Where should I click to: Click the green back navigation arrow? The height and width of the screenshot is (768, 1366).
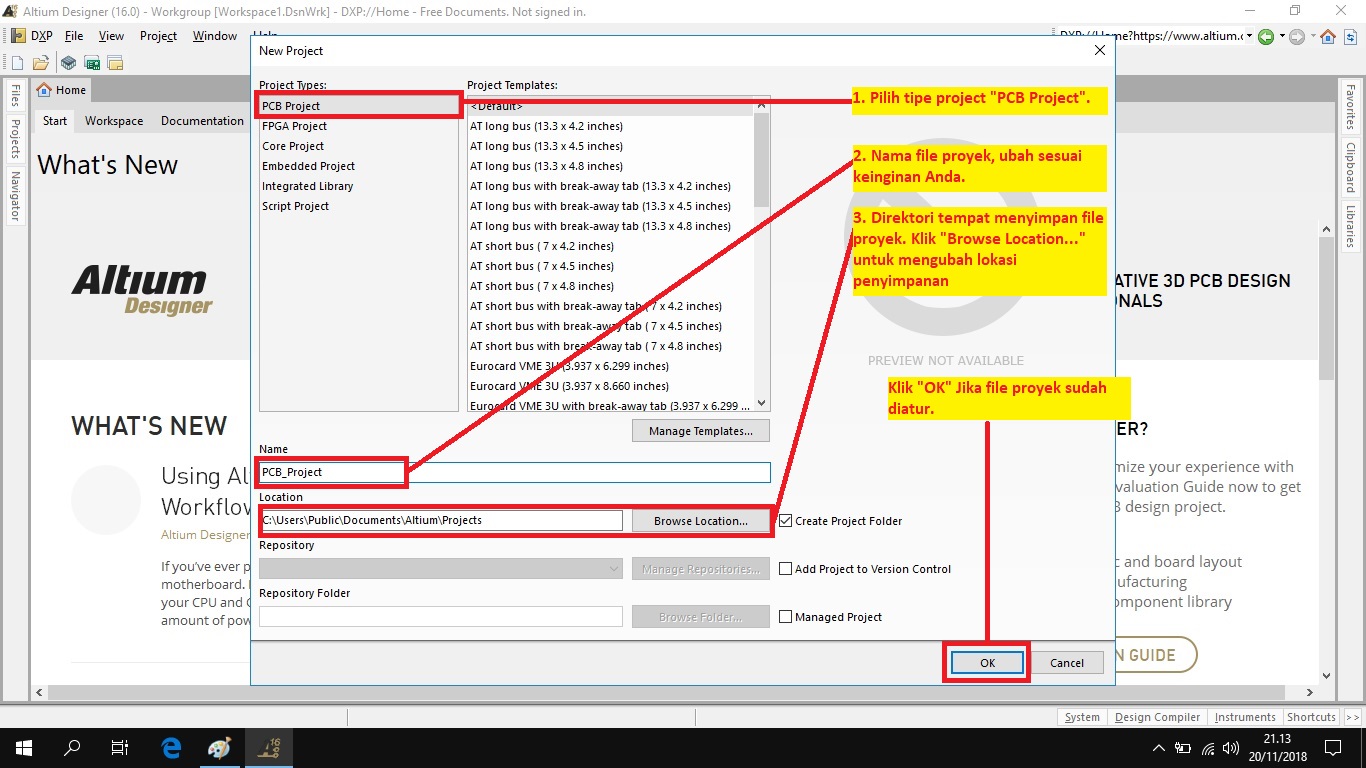(1265, 36)
